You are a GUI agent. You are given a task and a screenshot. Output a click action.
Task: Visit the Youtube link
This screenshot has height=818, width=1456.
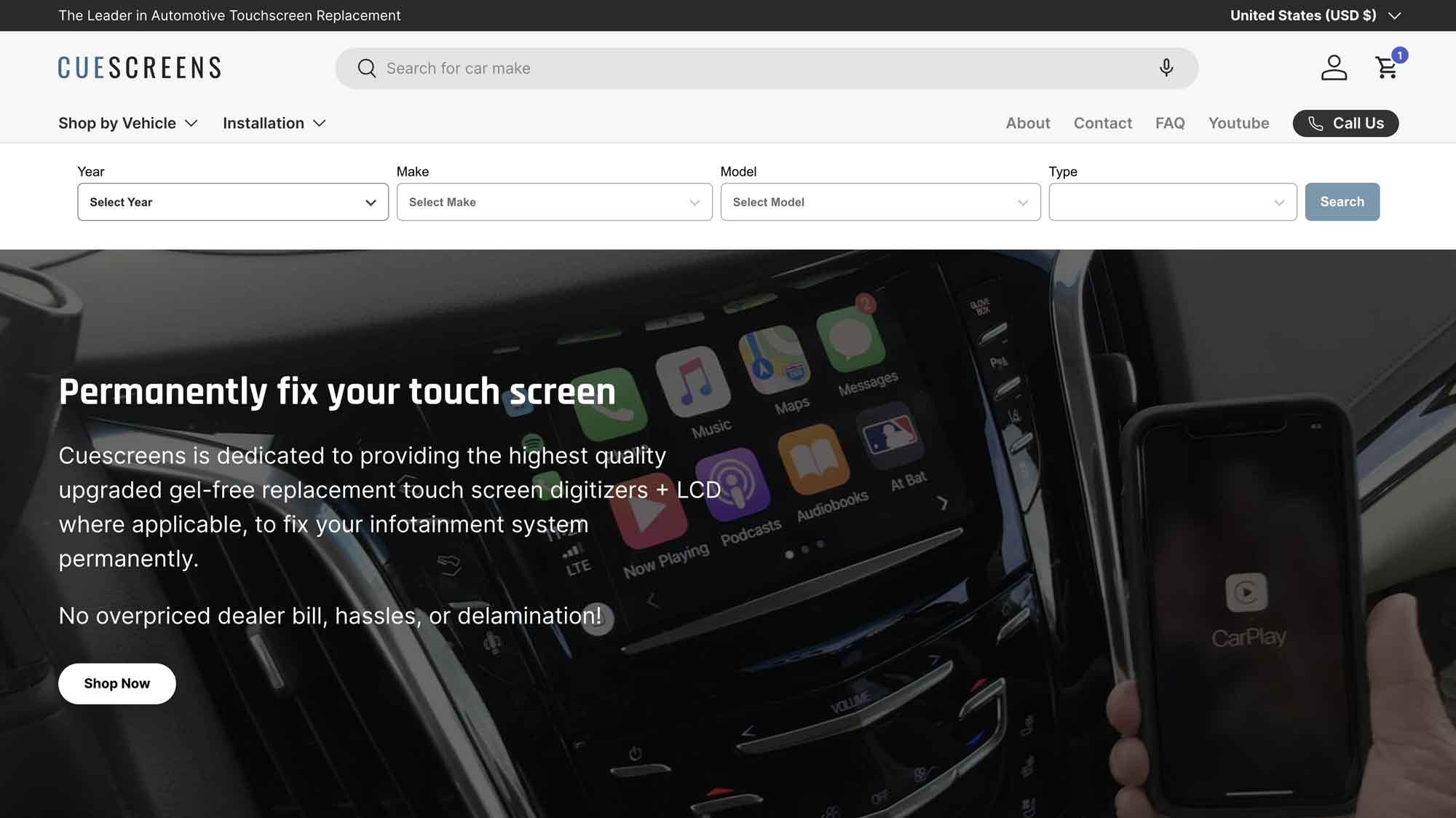coord(1238,123)
